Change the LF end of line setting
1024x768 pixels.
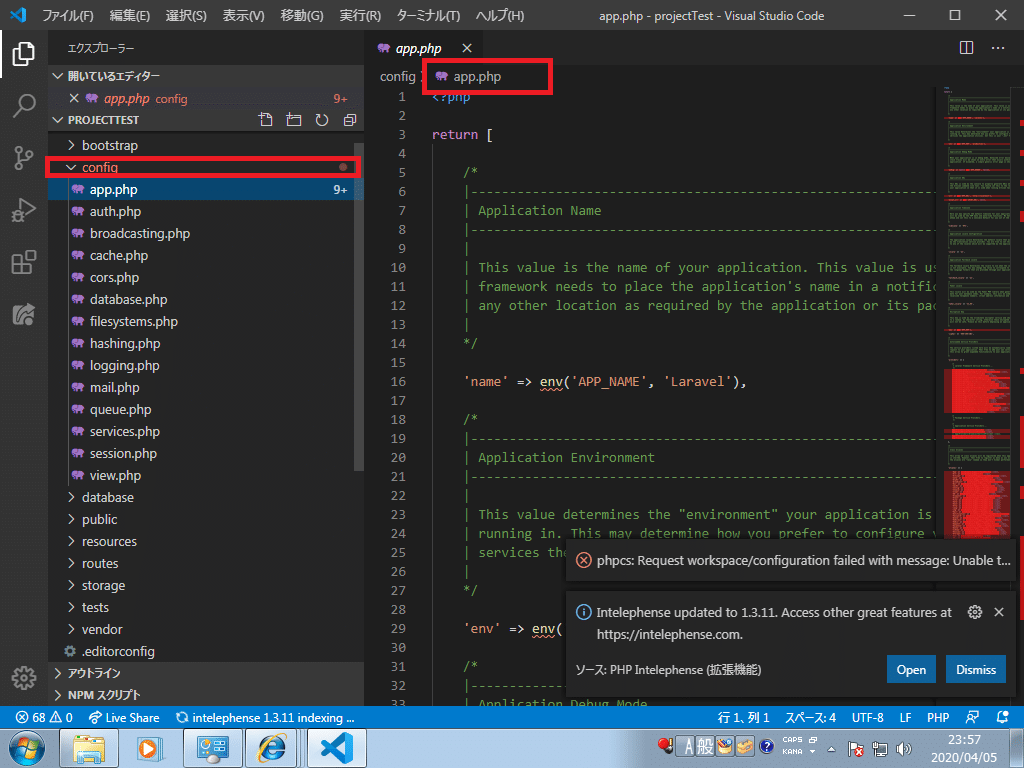click(905, 718)
